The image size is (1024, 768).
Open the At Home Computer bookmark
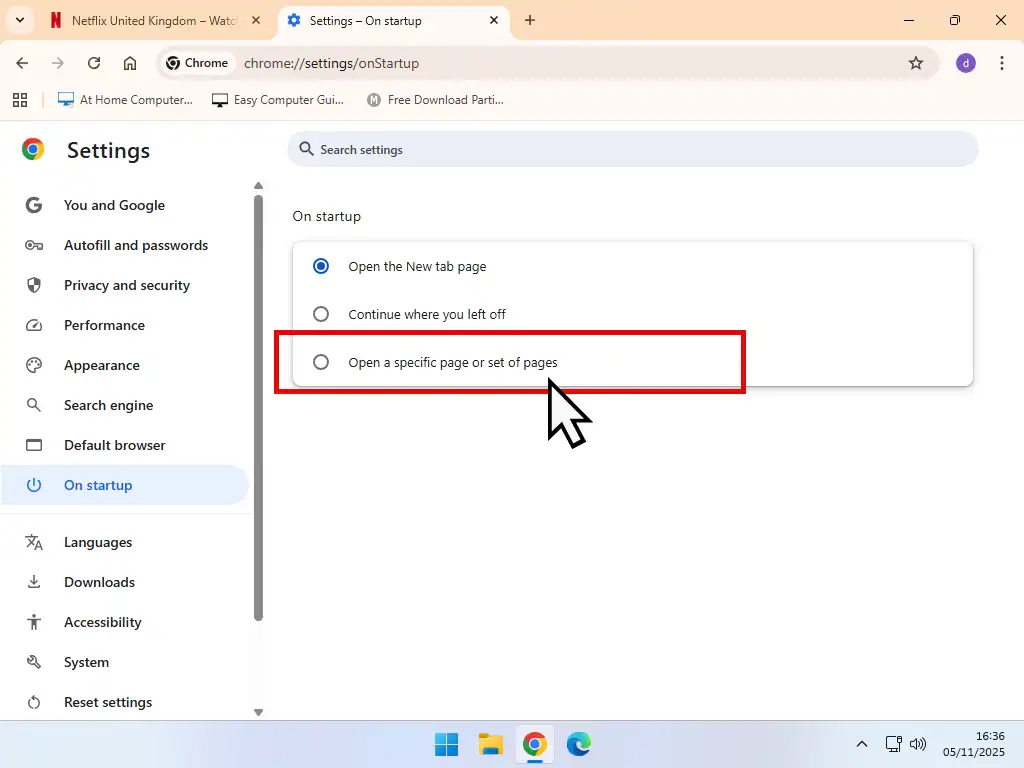pos(124,99)
